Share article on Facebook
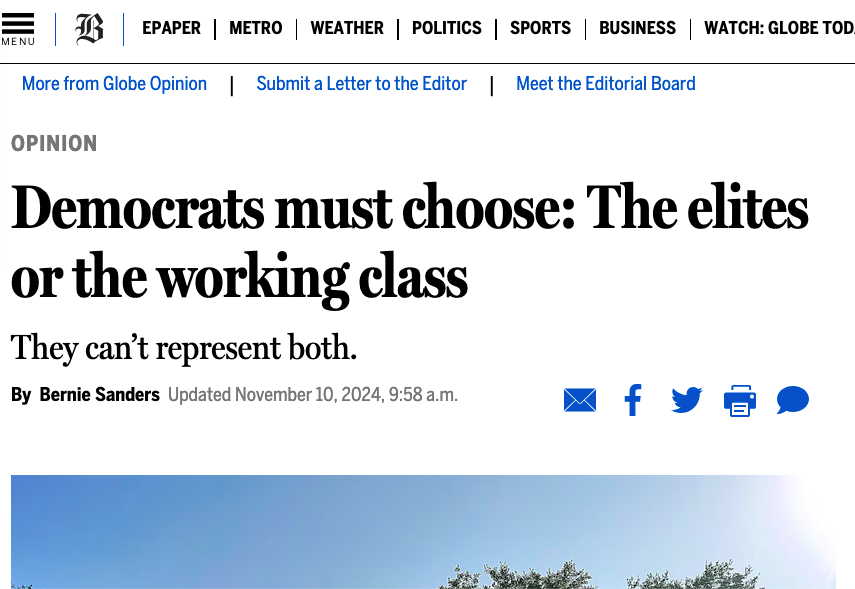Viewport: 855px width, 589px height. [633, 401]
